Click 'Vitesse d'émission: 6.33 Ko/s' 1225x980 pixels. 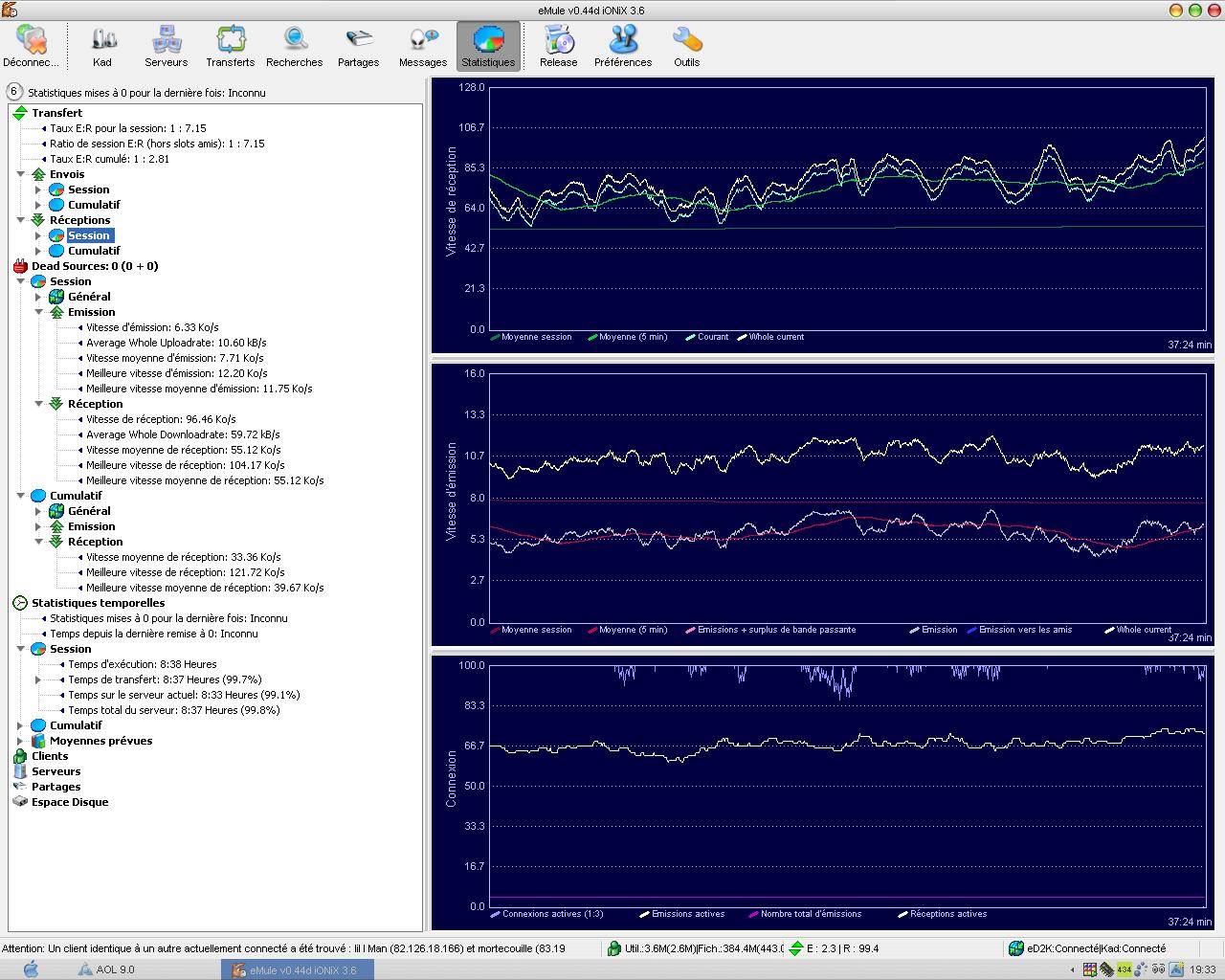[152, 327]
